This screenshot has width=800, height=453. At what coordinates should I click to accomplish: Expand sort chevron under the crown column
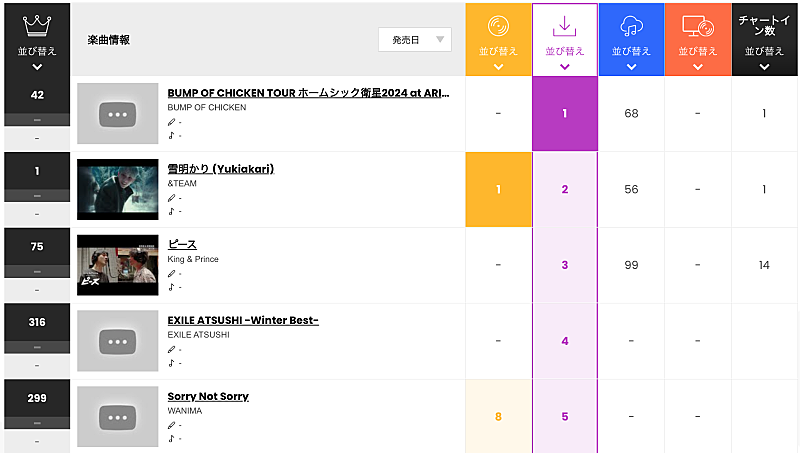point(37,67)
